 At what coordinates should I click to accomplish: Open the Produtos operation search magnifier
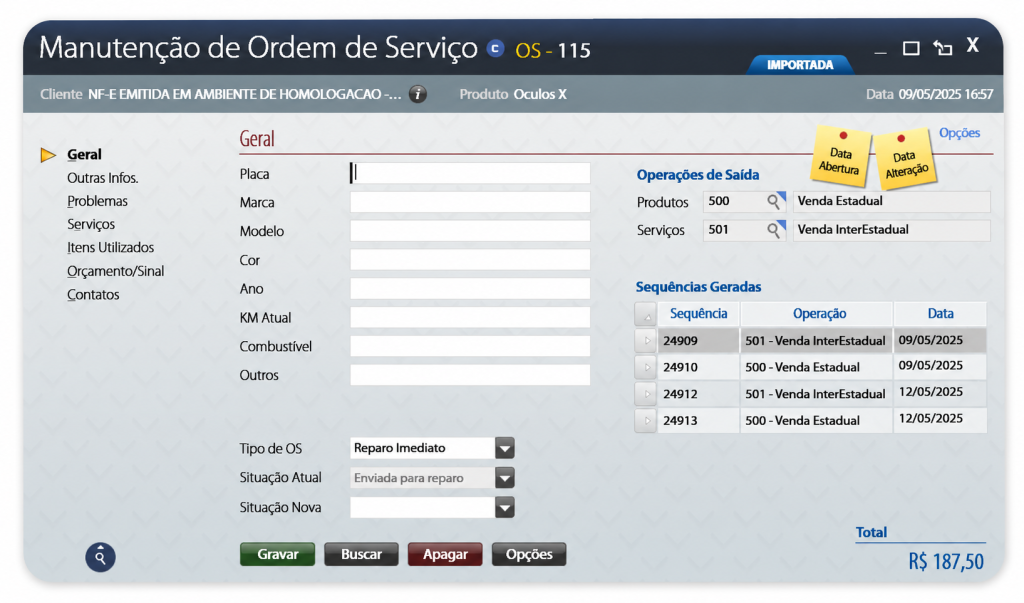pyautogui.click(x=775, y=201)
